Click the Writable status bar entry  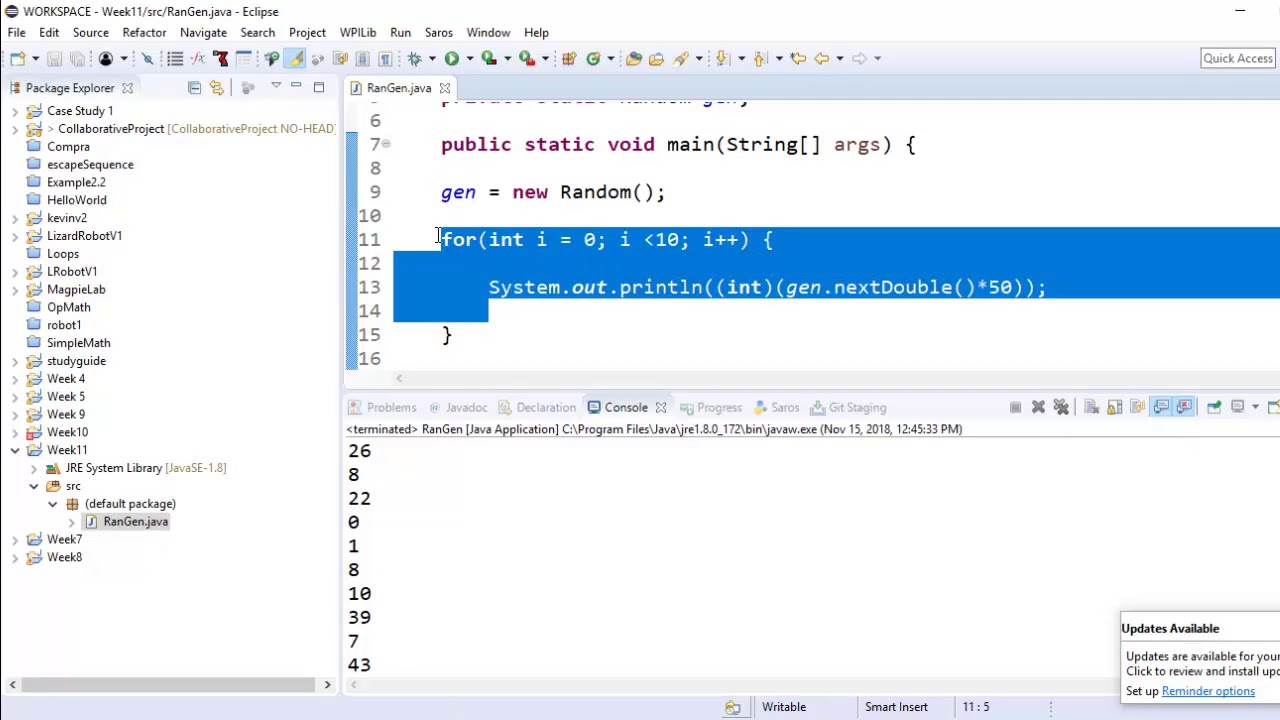(x=784, y=707)
